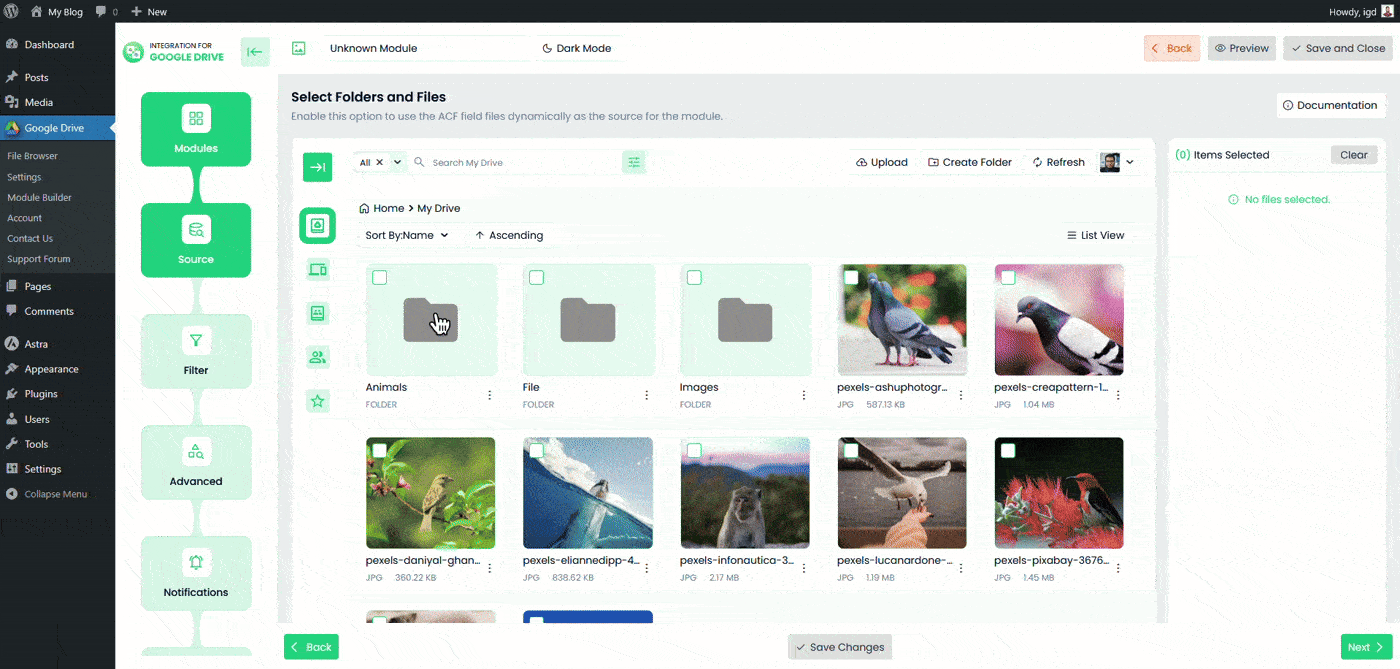Check the Animals folder checkbox
The image size is (1400, 669).
[380, 277]
